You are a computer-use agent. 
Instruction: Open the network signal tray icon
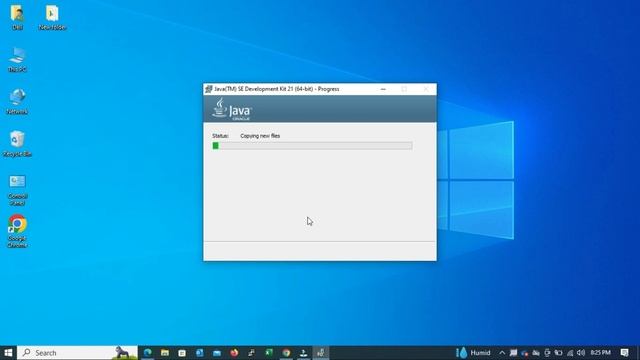570,353
